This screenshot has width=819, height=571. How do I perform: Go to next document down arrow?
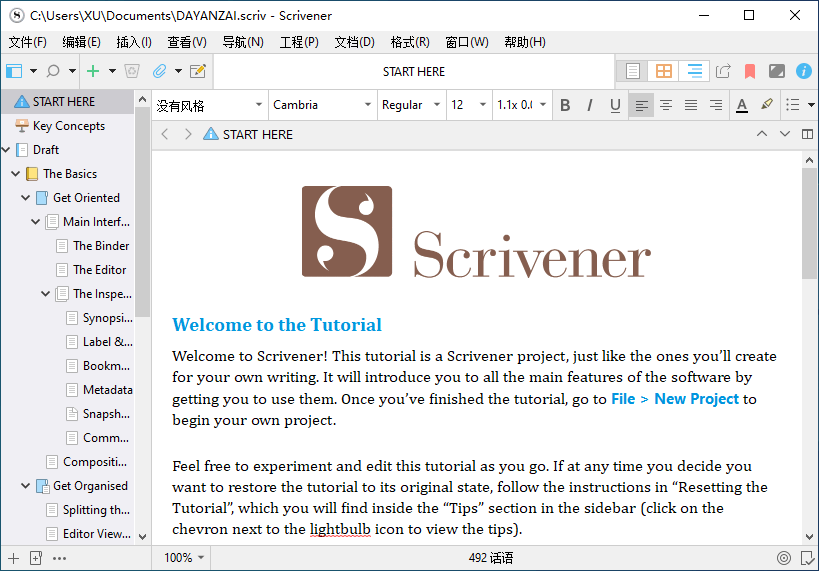(x=785, y=134)
